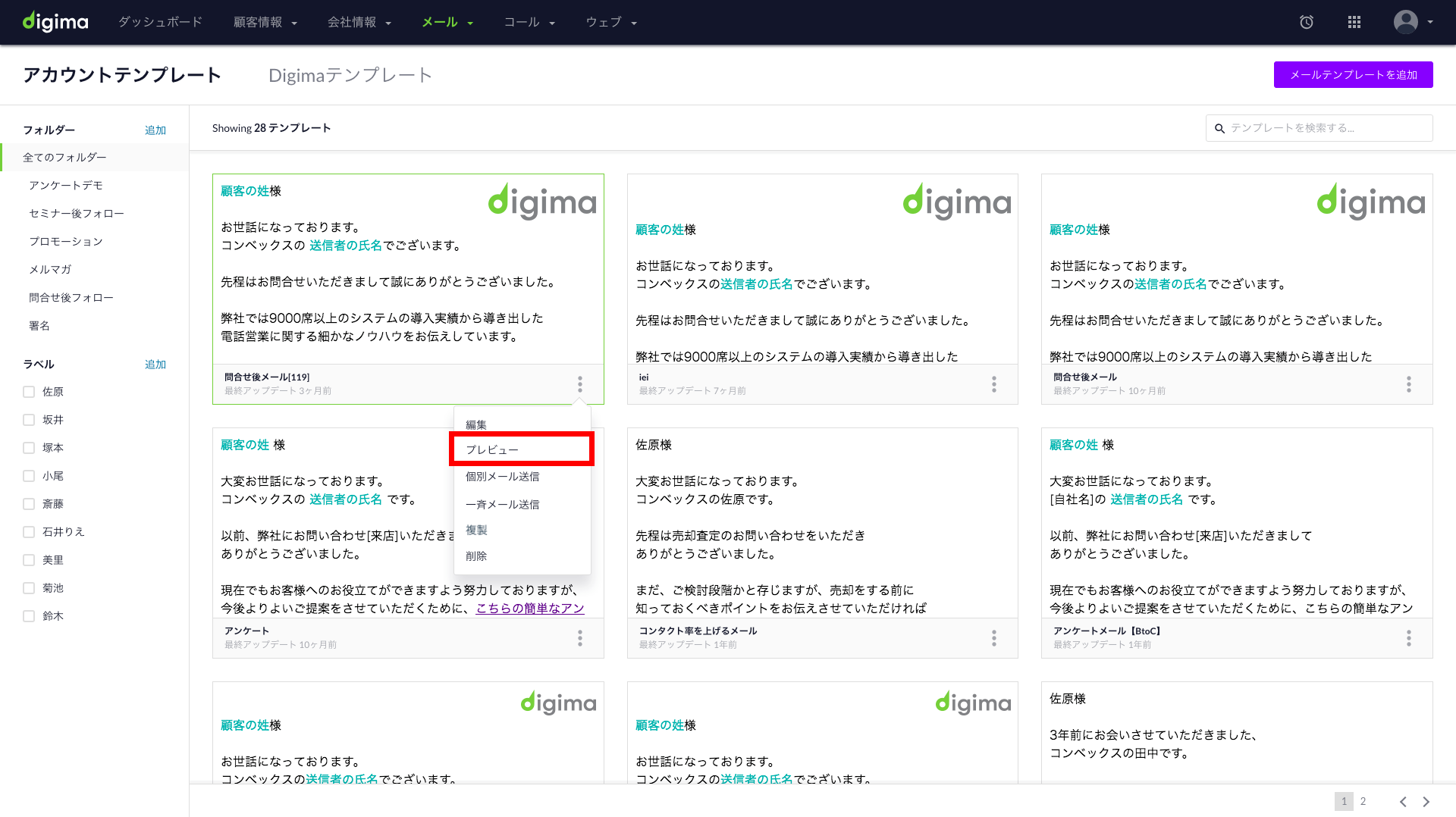Expand the ウェブ dropdown menu
1456x817 pixels.
click(x=611, y=22)
